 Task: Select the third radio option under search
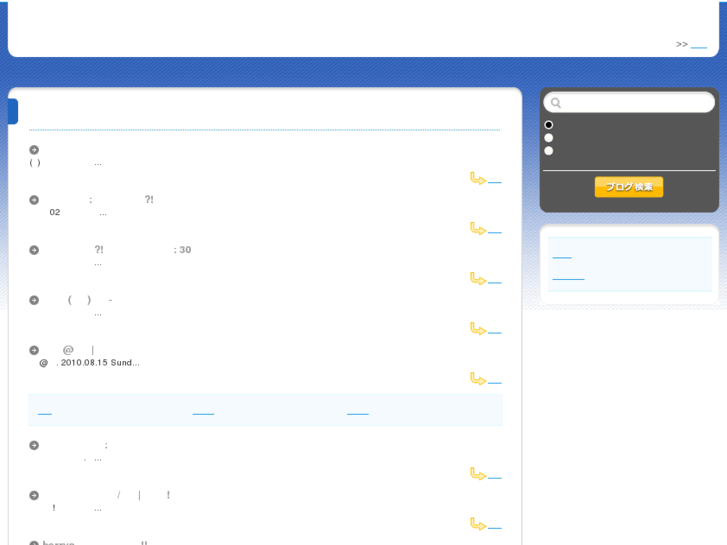click(548, 151)
